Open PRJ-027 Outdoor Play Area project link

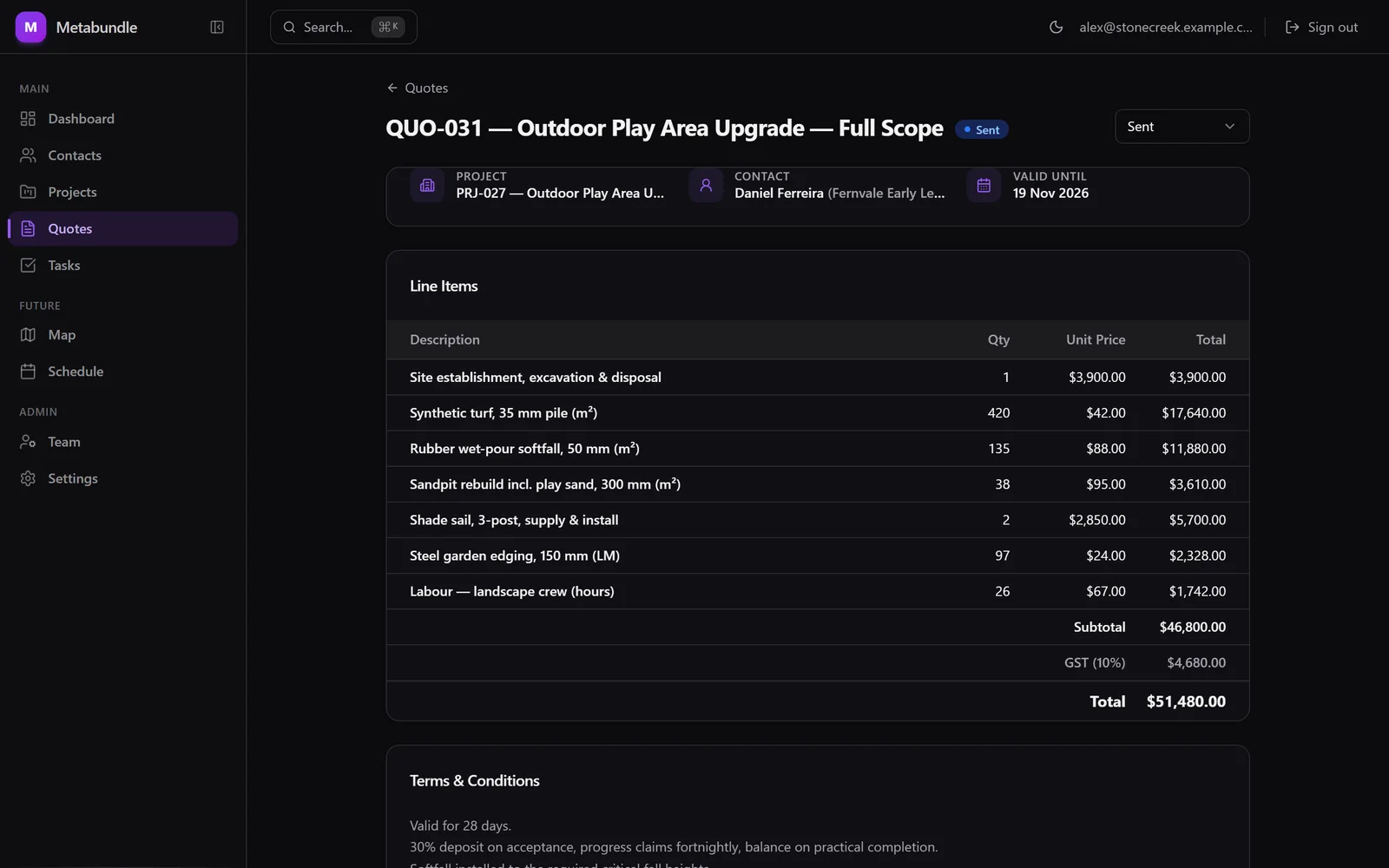point(560,193)
